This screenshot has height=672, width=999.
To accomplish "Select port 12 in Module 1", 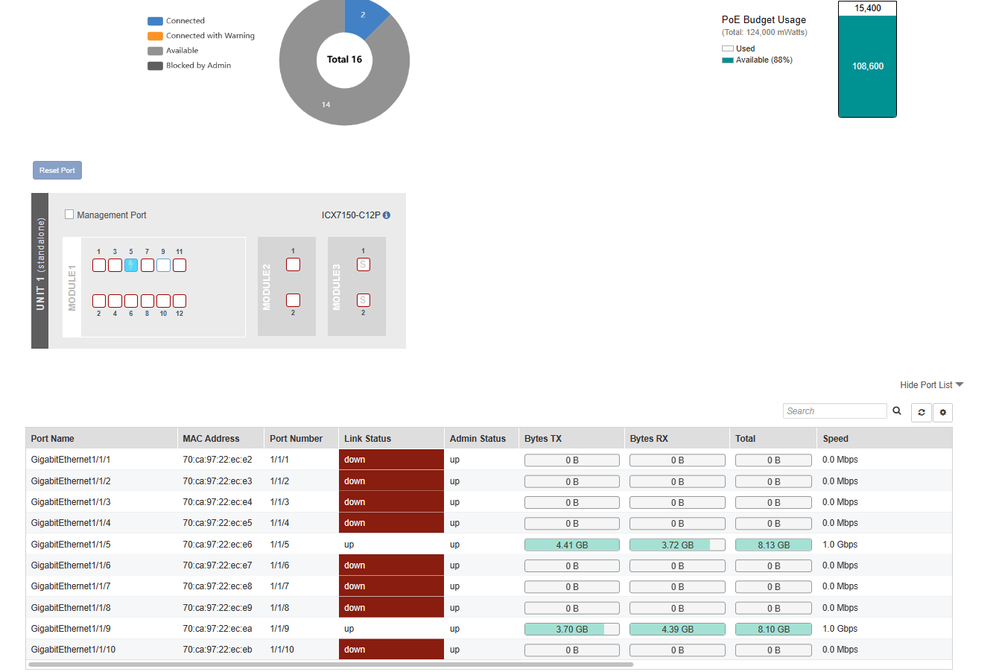I will click(x=179, y=301).
